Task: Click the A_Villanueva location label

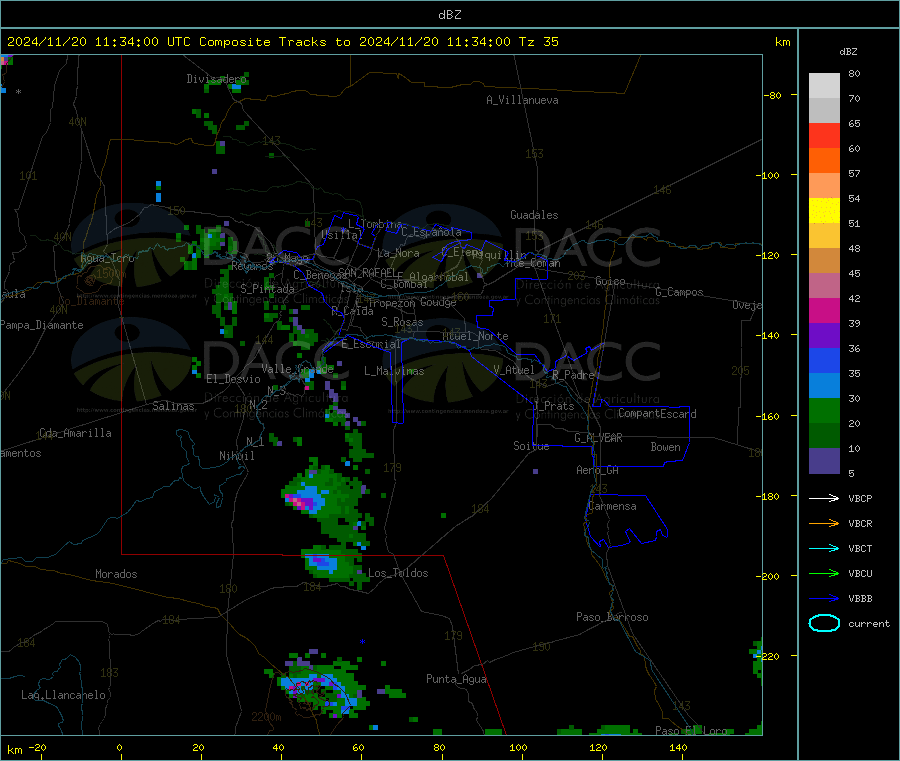Action: pos(522,100)
